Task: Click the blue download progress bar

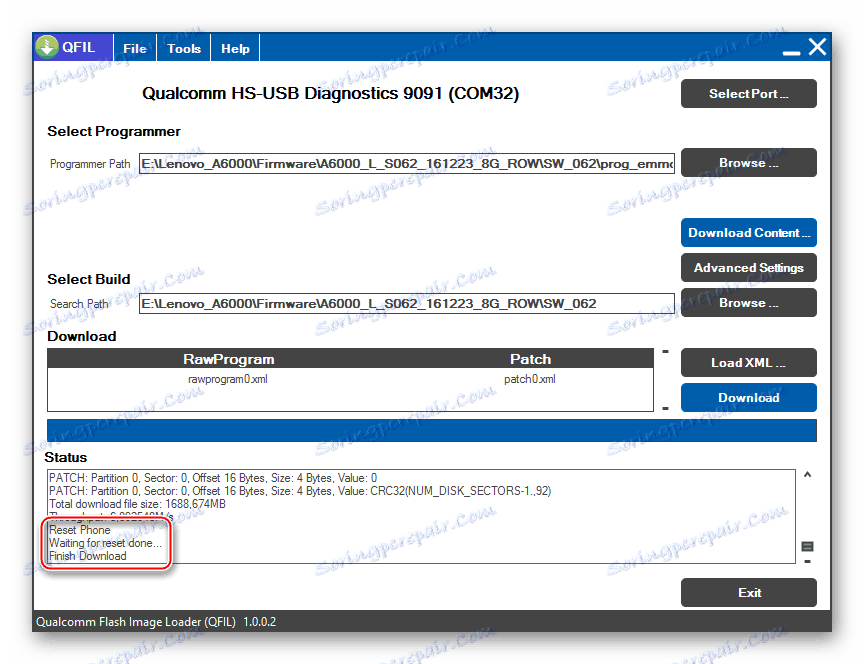Action: 431,430
